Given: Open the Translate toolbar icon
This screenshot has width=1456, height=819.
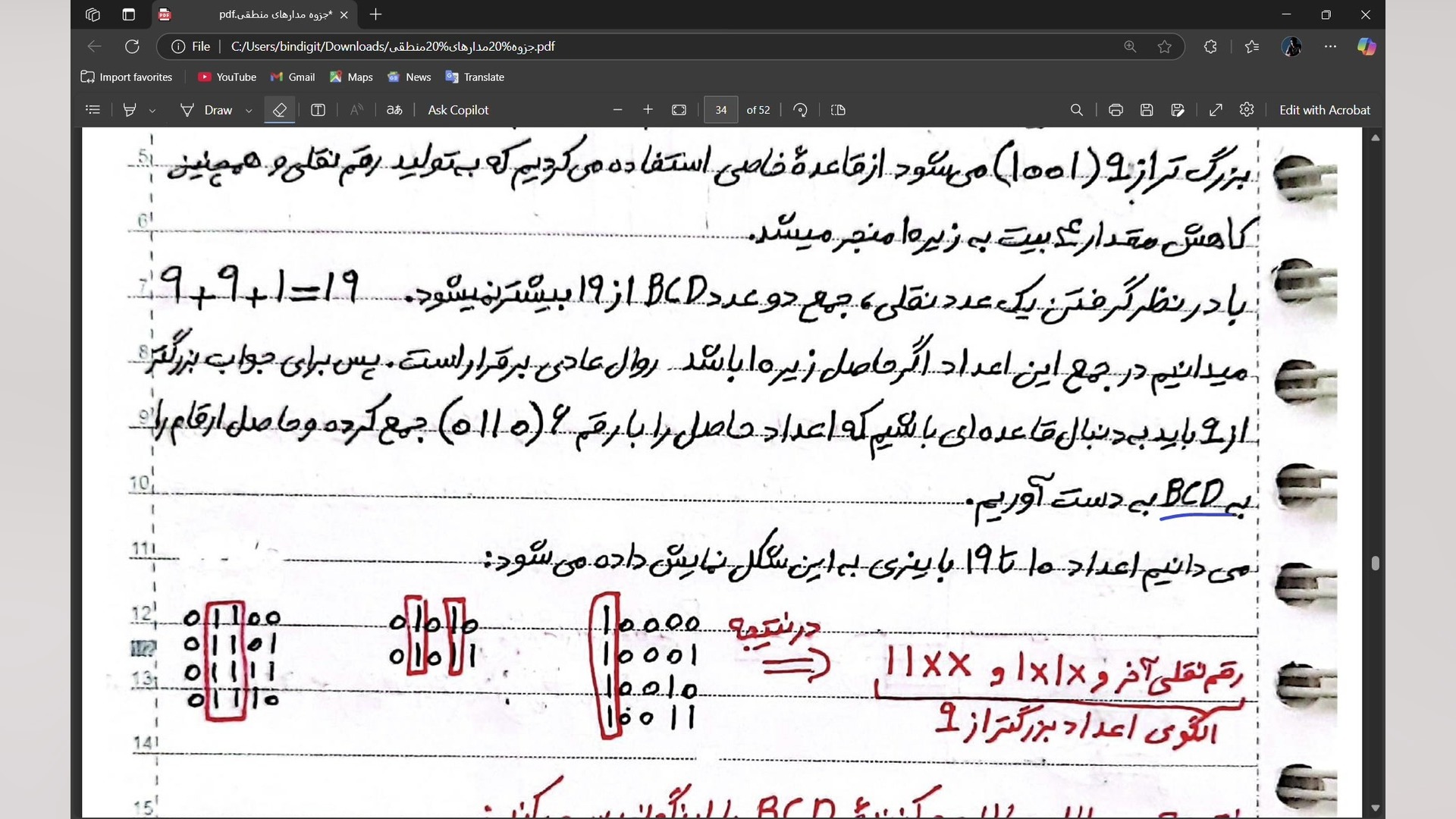Looking at the screenshot, I should [394, 110].
